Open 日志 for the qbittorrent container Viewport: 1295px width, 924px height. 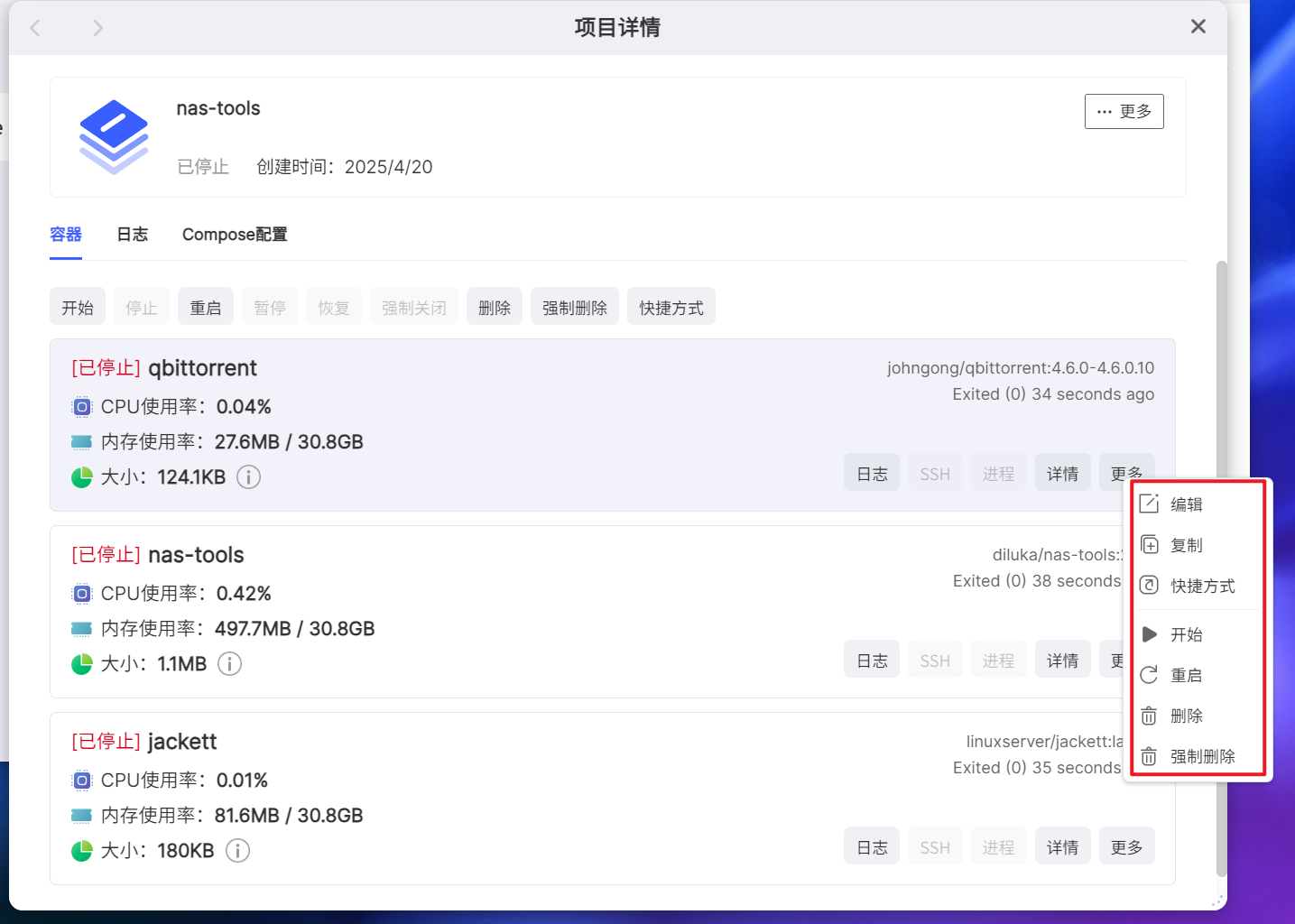pos(872,473)
